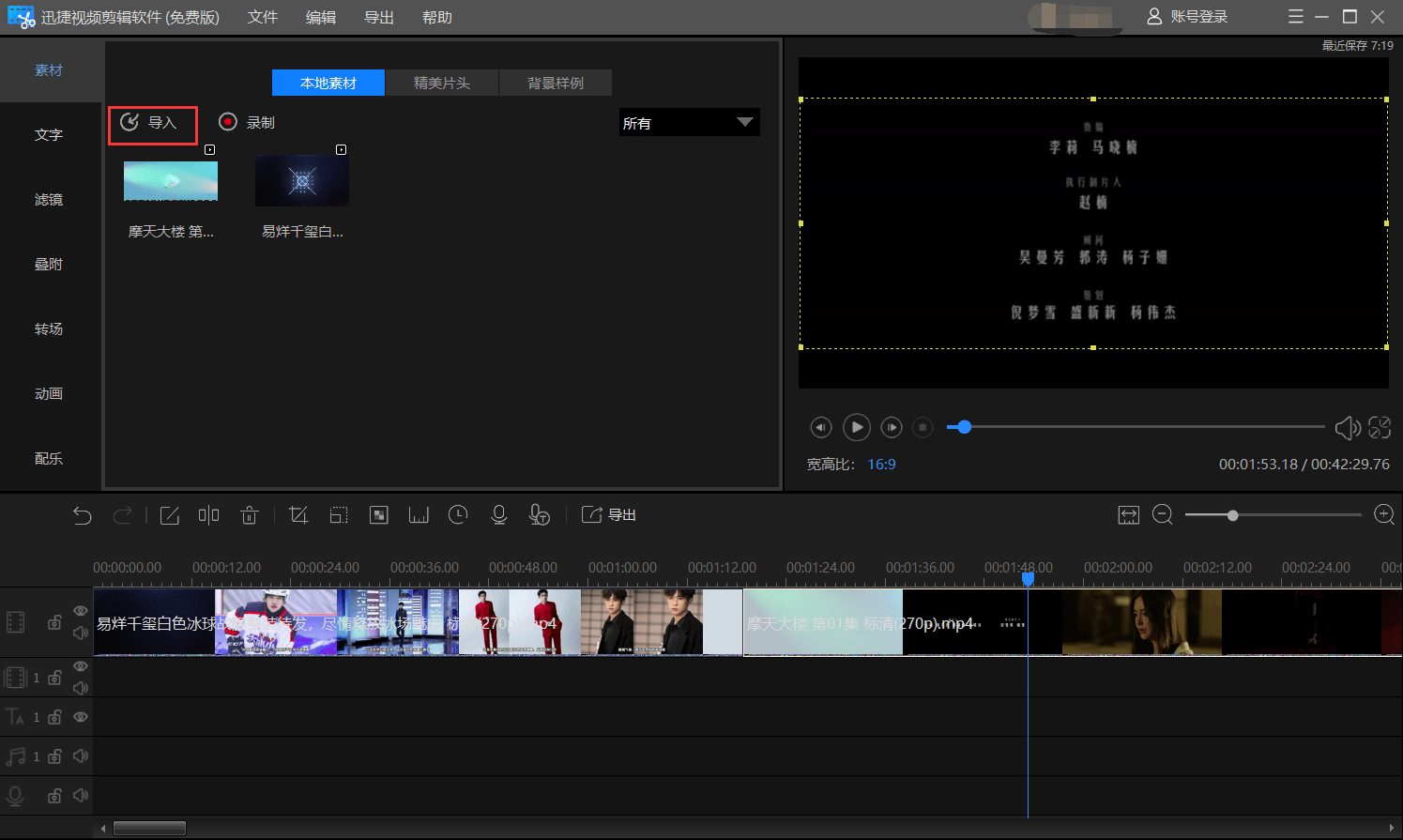Move the preview progress slider
This screenshot has height=840, width=1403.
pyautogui.click(x=964, y=427)
